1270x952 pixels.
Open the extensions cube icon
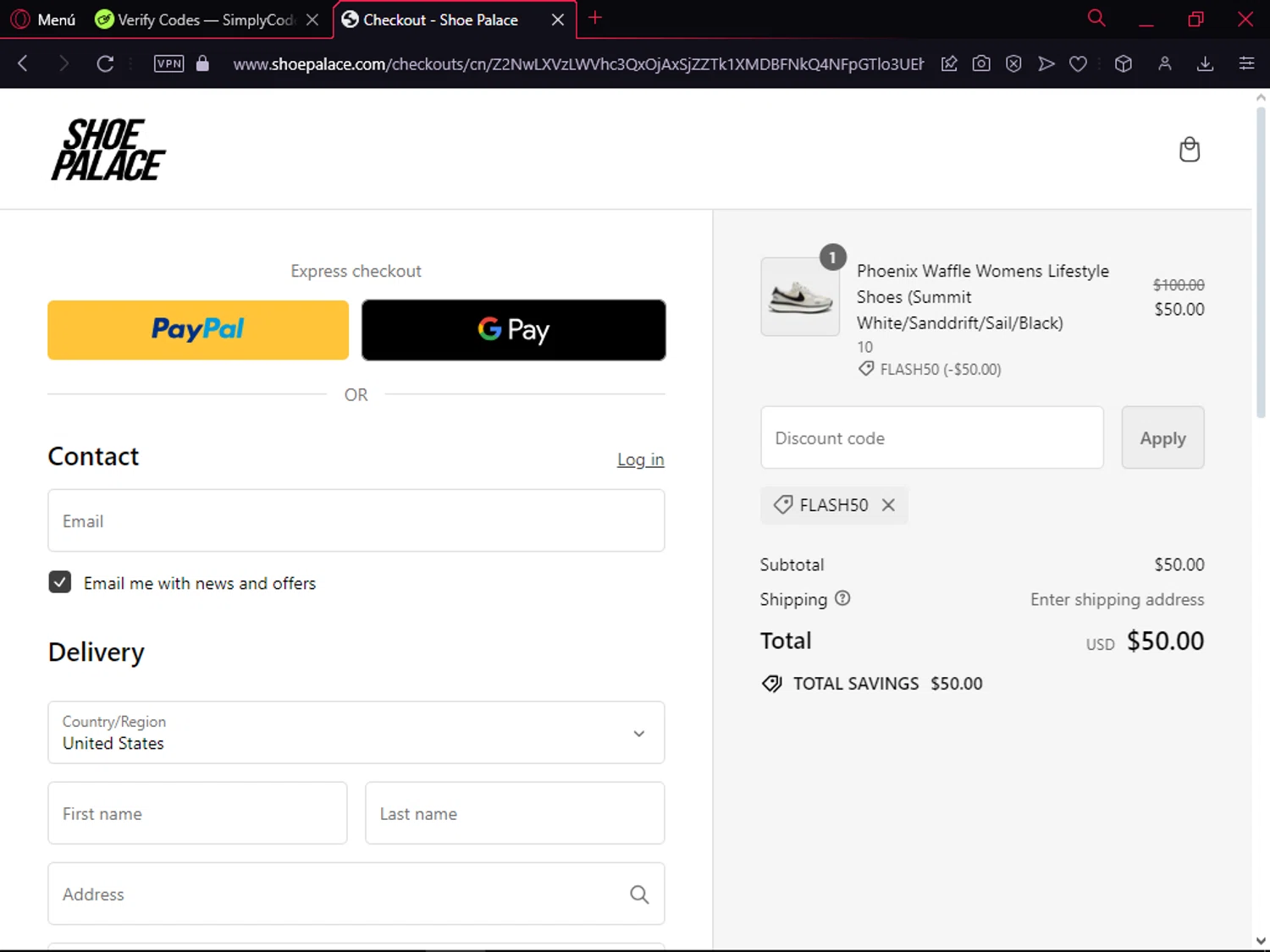[1124, 63]
